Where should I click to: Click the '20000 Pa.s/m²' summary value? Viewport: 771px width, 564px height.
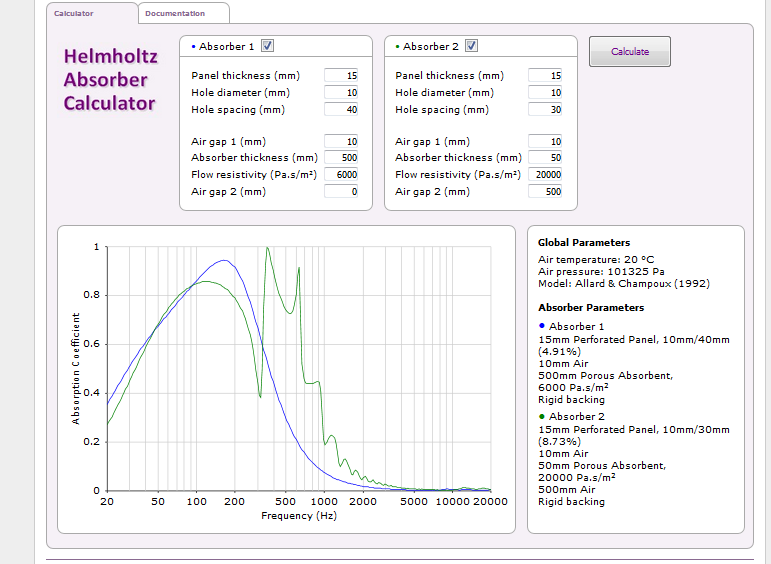click(x=577, y=477)
